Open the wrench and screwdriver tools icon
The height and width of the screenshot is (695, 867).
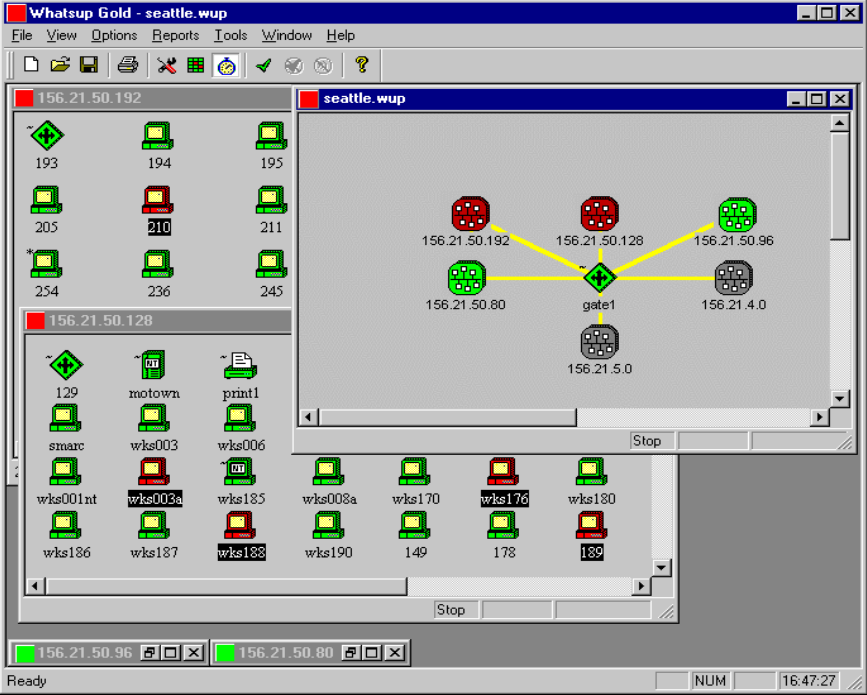[x=166, y=65]
